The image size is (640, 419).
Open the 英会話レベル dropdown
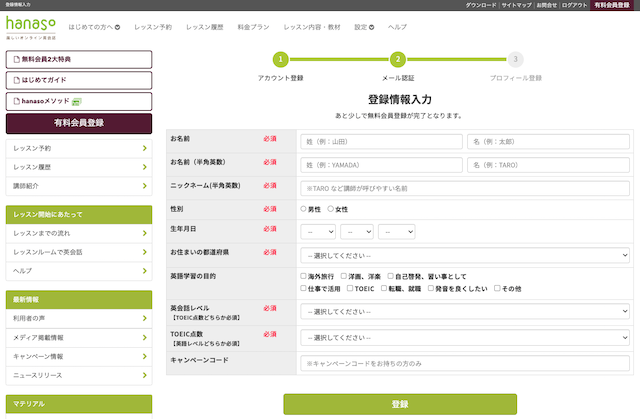465,312
